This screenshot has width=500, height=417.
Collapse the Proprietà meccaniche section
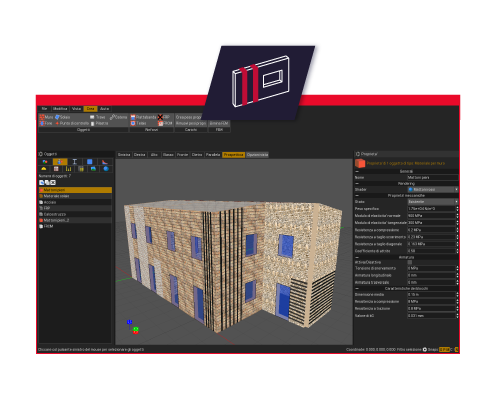357,195
